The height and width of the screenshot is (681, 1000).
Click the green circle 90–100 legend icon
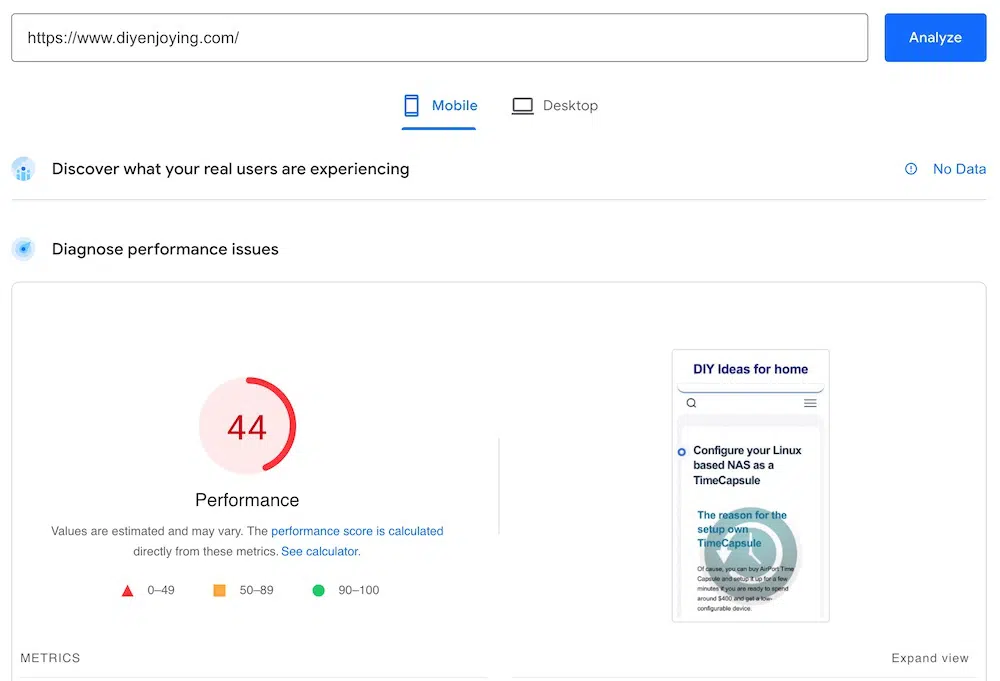(x=318, y=590)
